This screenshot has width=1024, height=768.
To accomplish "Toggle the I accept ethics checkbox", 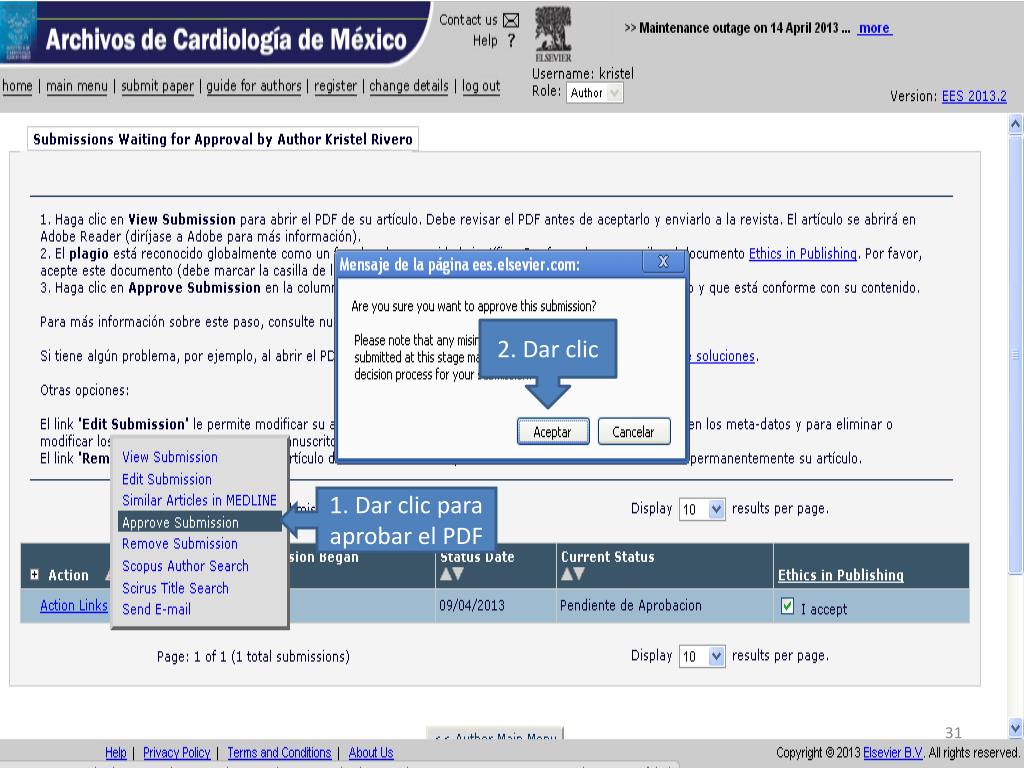I will [x=788, y=606].
